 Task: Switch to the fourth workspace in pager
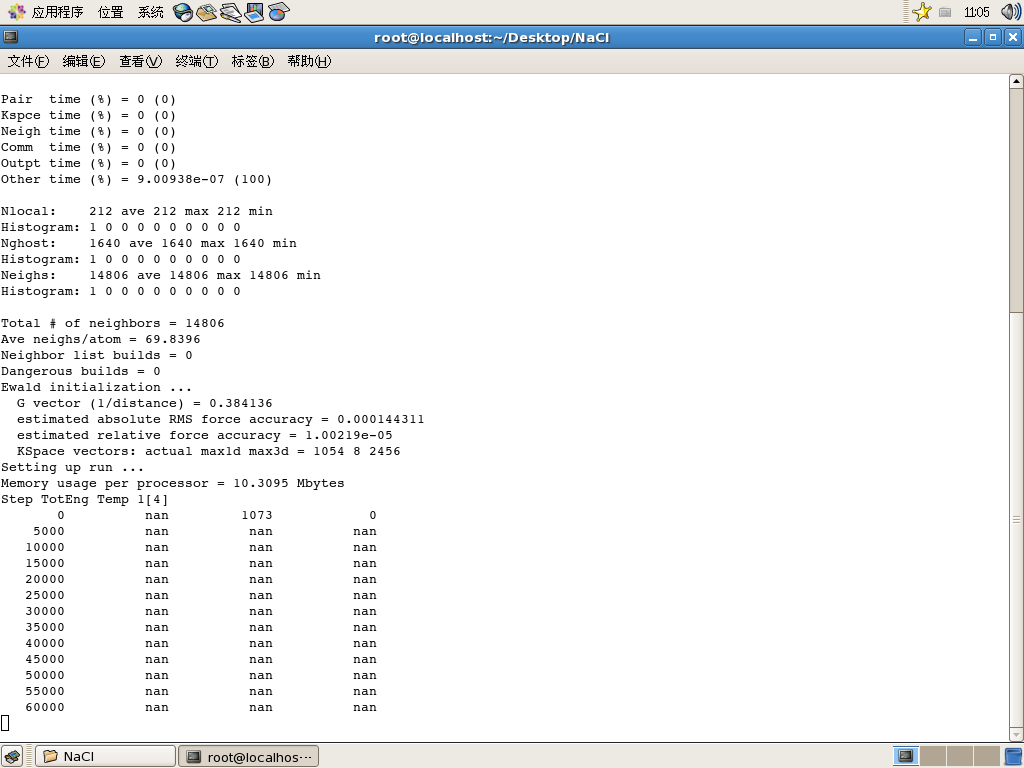tap(986, 756)
